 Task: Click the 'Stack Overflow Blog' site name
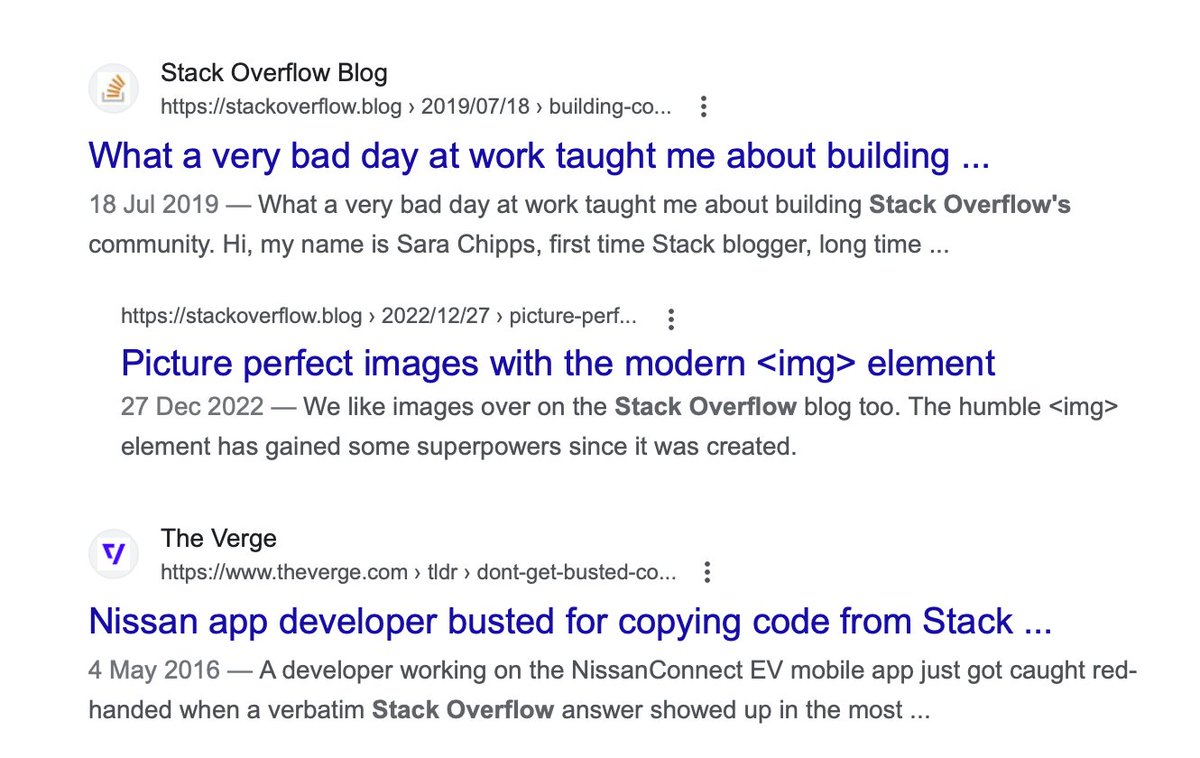tap(274, 73)
